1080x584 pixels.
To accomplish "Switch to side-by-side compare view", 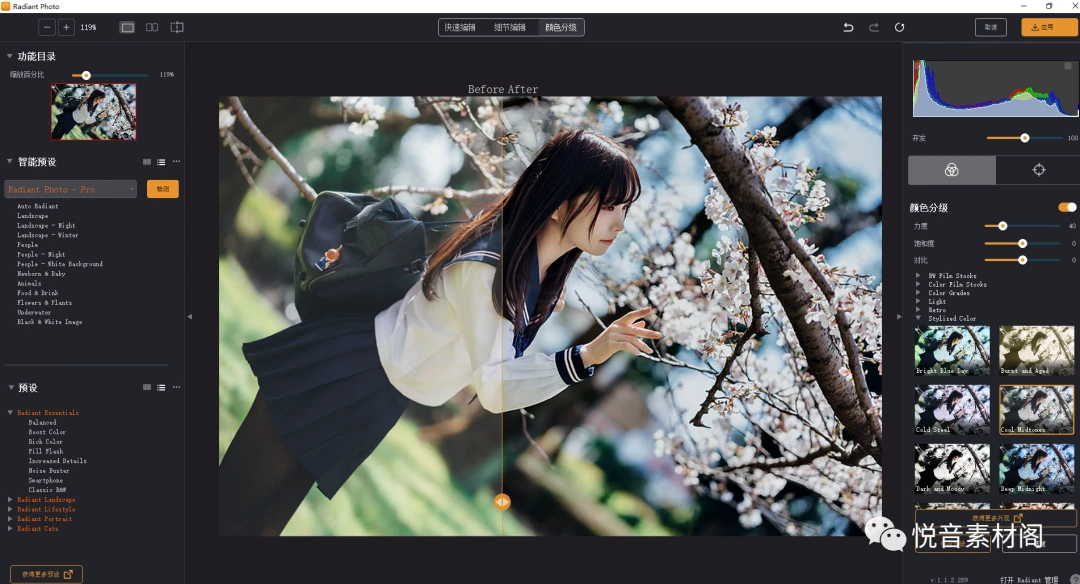I will click(x=152, y=28).
